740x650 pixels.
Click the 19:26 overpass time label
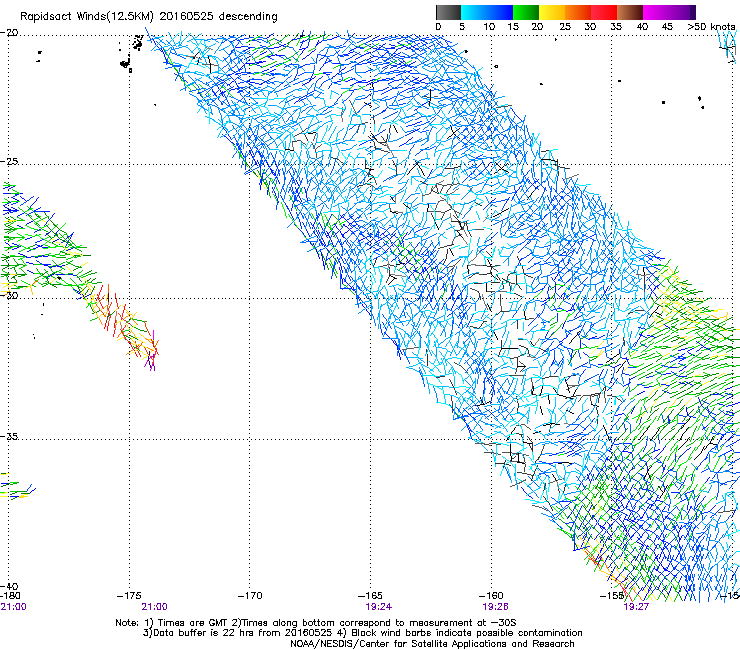[x=495, y=607]
